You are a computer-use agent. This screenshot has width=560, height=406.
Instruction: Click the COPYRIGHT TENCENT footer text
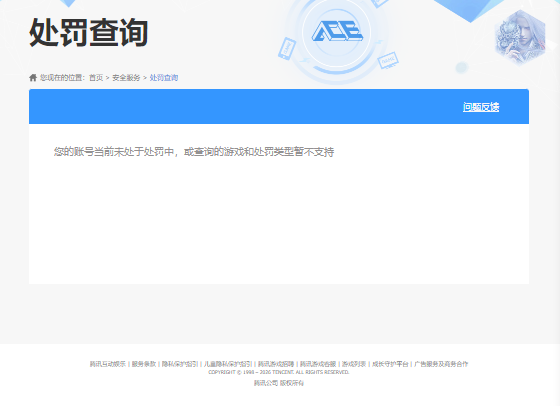click(x=279, y=372)
